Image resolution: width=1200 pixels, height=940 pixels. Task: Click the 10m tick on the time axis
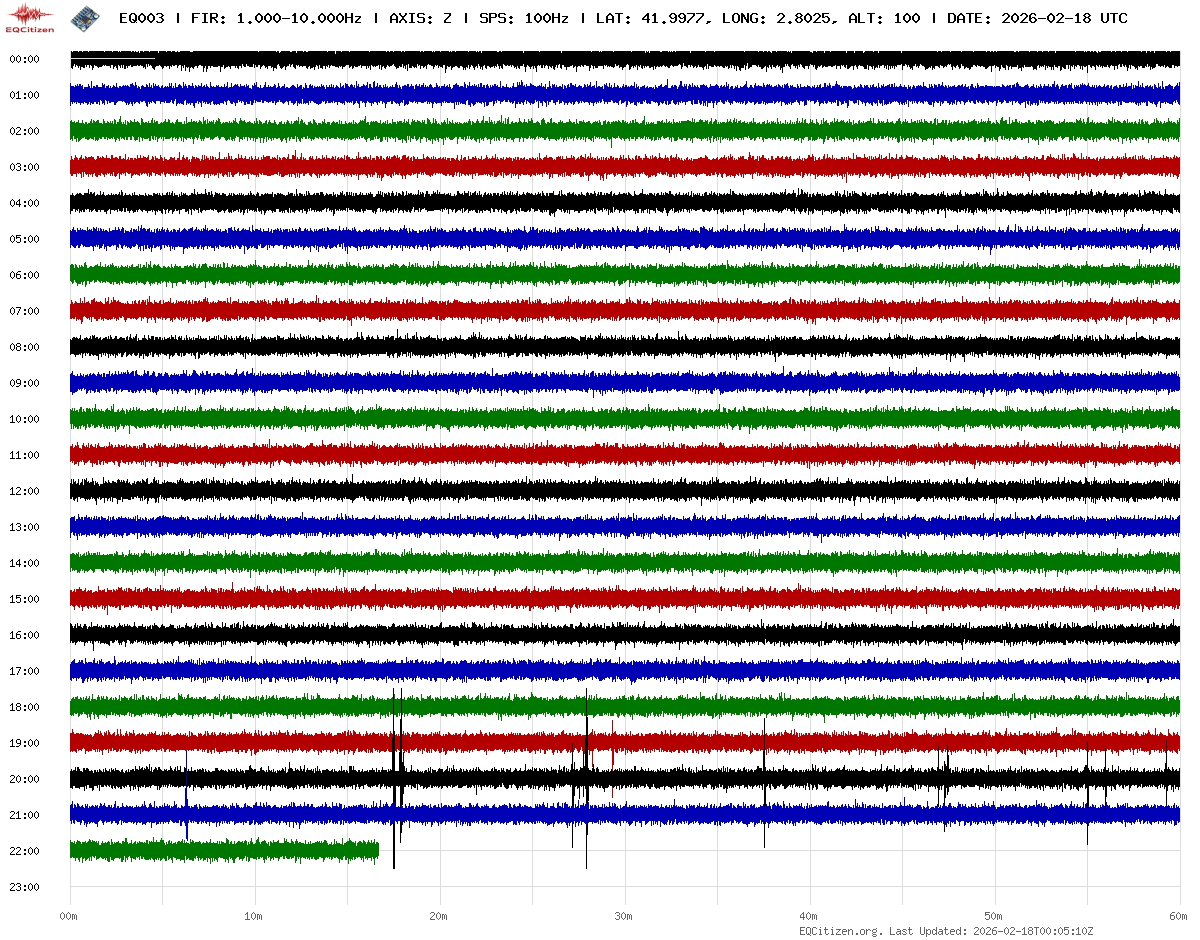pos(254,916)
